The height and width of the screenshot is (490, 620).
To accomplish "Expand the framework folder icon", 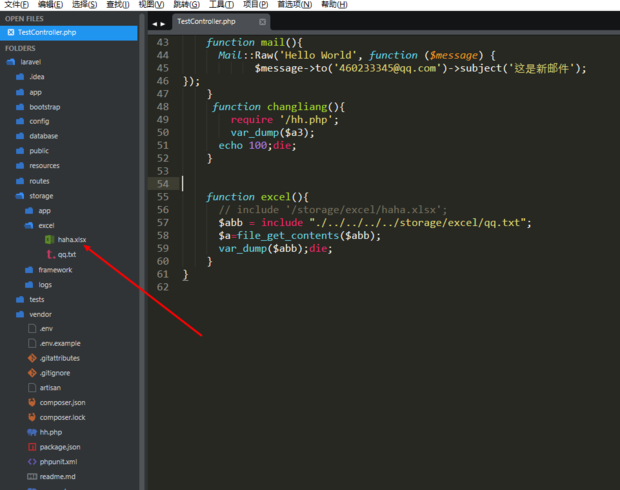I will point(29,270).
